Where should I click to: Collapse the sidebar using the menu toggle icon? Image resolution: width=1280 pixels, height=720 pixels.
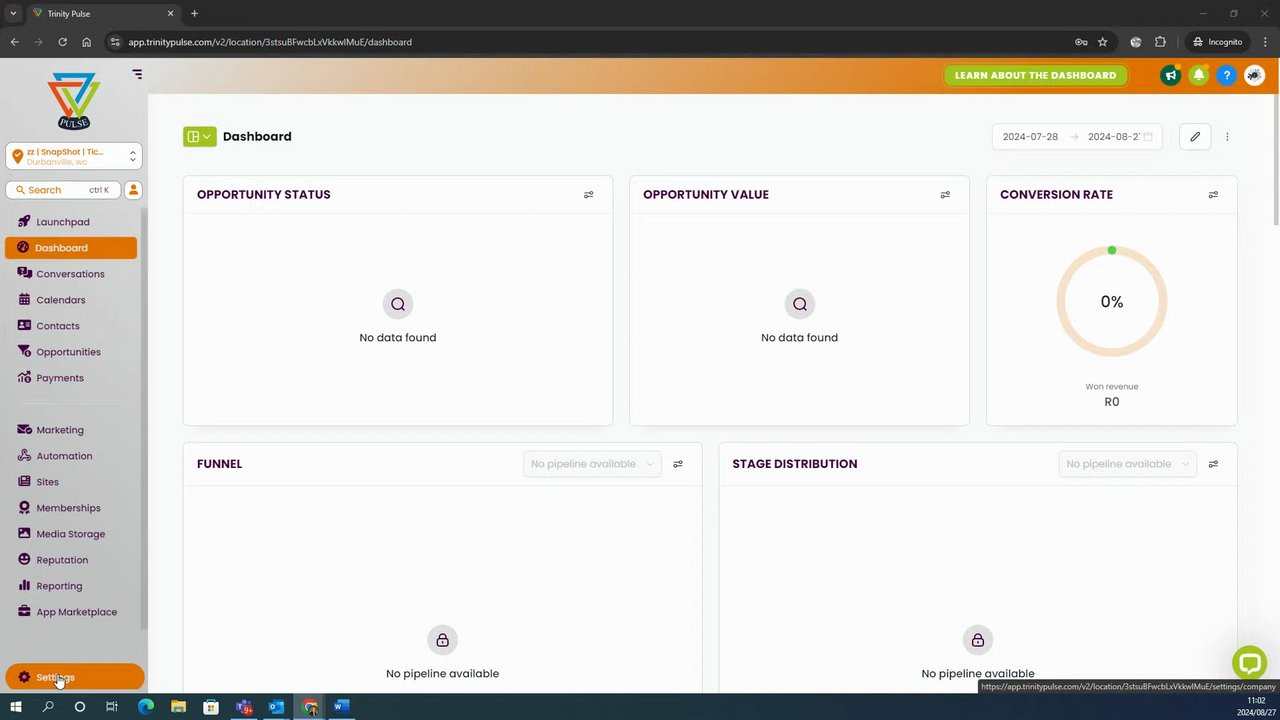pos(137,74)
